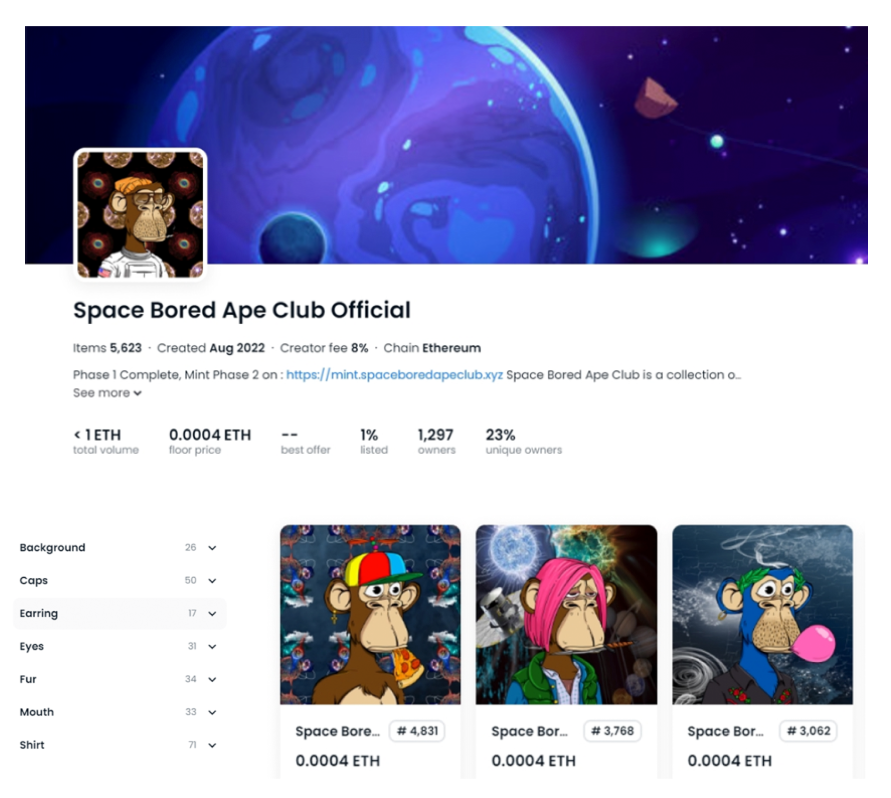Click the #3,062 token badge
The image size is (891, 798).
coord(809,731)
